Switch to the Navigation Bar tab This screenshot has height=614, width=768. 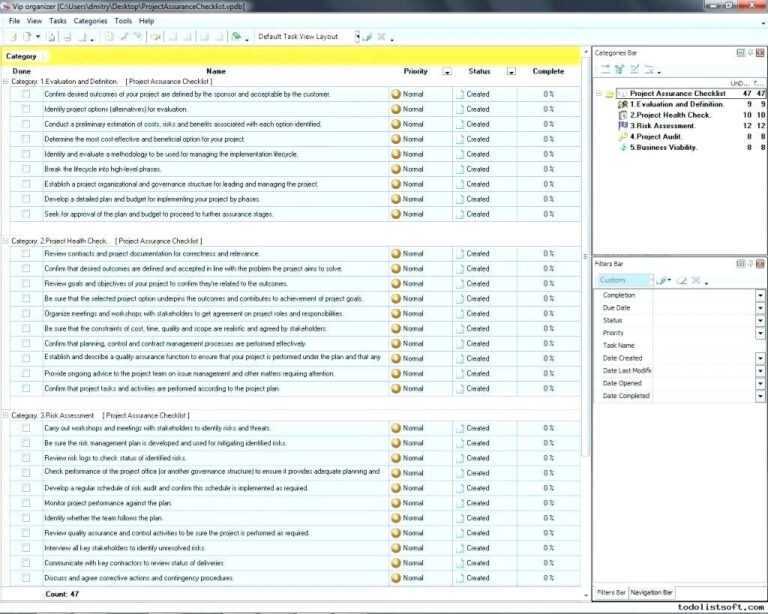point(652,592)
